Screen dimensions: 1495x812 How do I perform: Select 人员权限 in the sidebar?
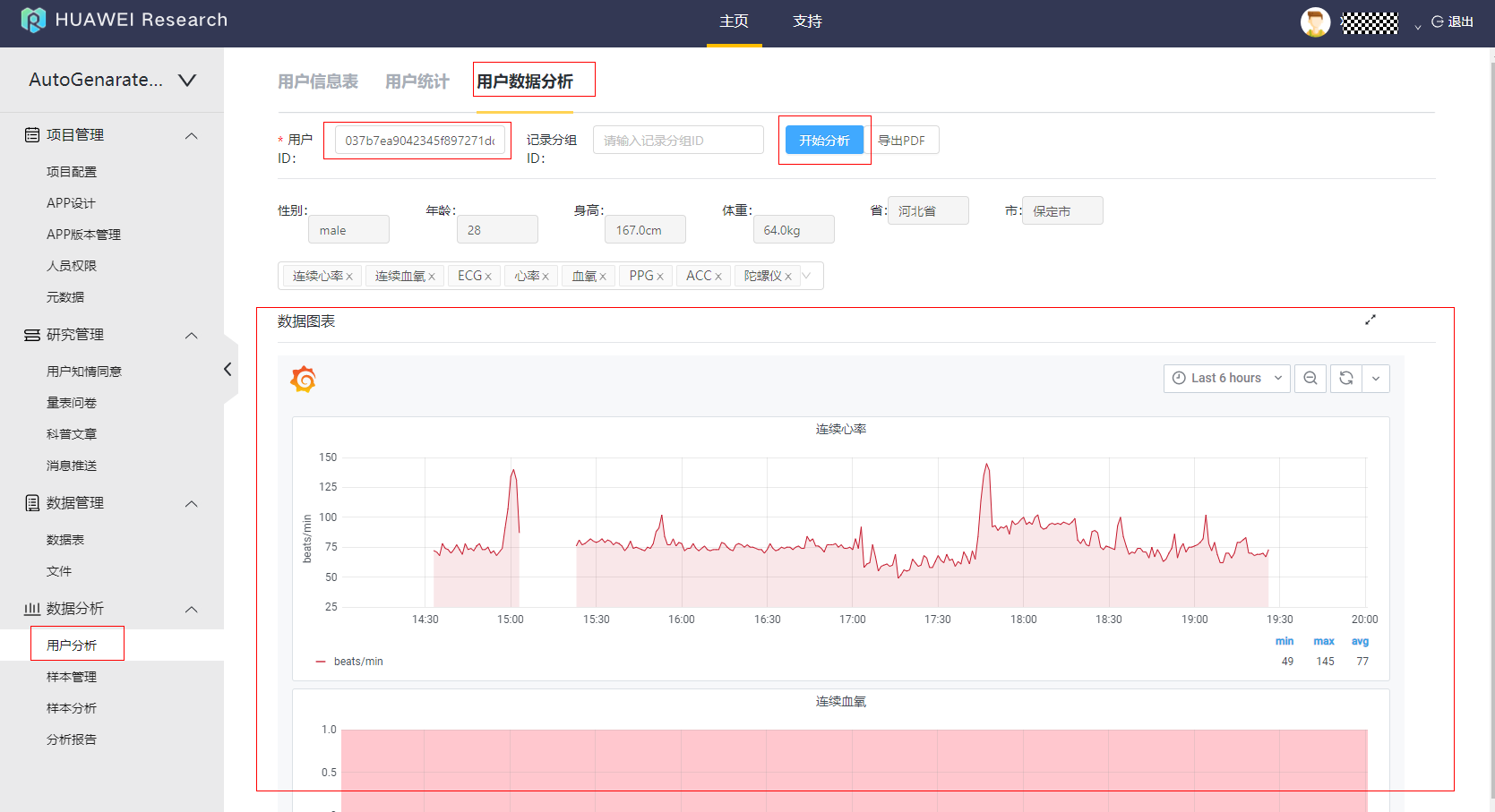[72, 266]
